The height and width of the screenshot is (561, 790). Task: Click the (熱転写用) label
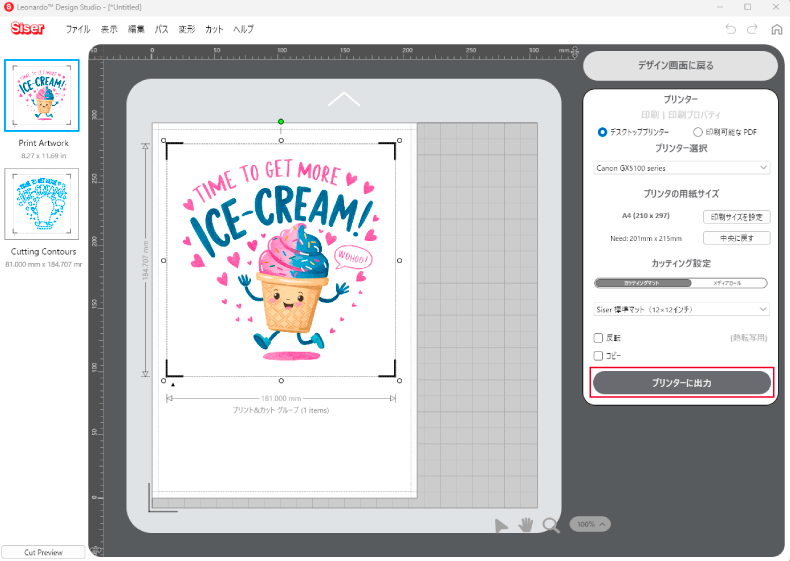pyautogui.click(x=749, y=338)
